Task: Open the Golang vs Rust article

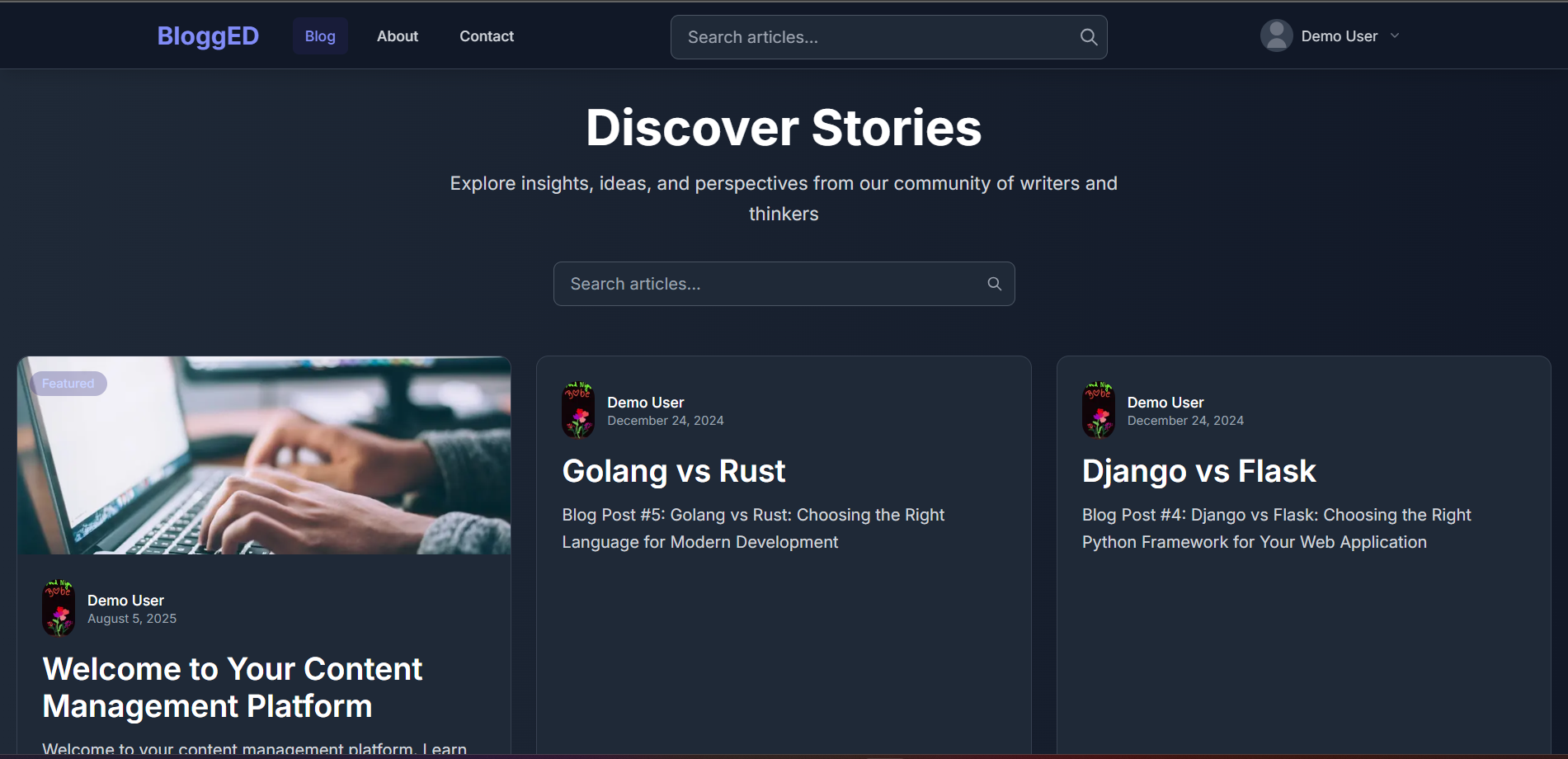Action: pyautogui.click(x=673, y=470)
